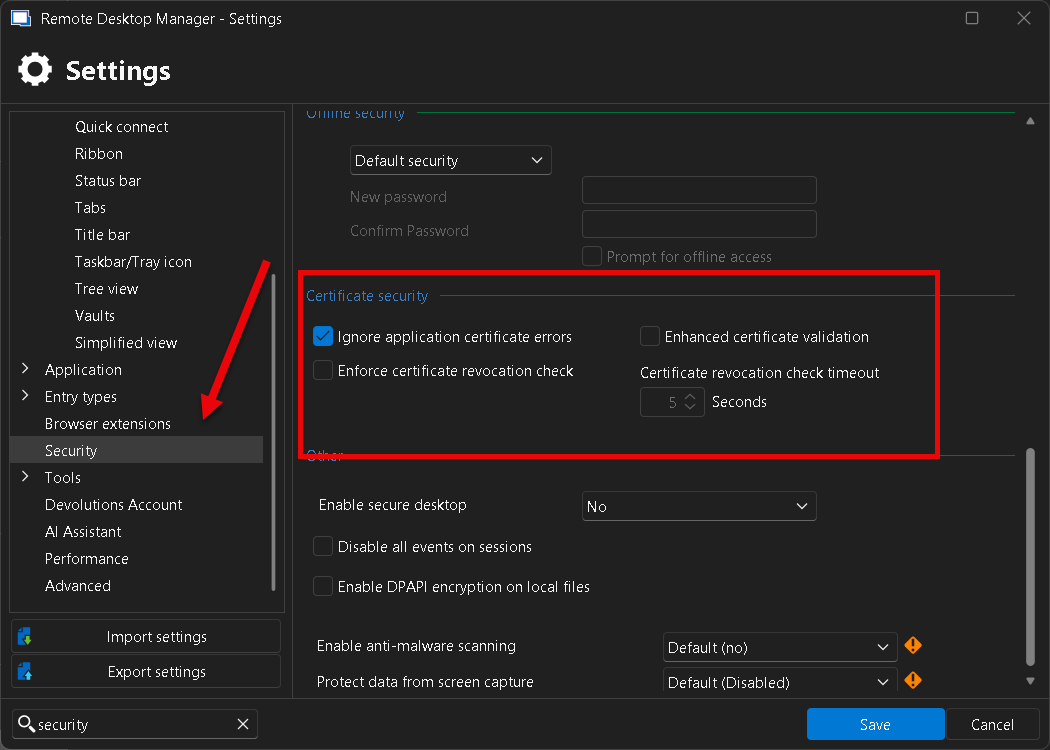
Task: Clear the security search text
Action: click(243, 724)
